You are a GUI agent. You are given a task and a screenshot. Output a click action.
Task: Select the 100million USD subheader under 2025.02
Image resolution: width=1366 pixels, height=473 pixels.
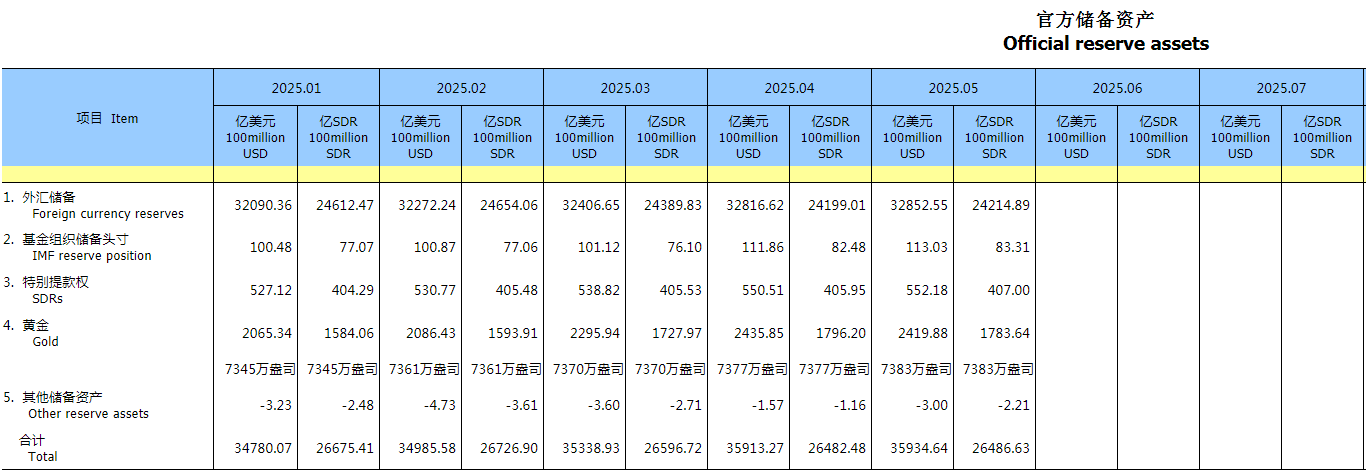click(420, 137)
